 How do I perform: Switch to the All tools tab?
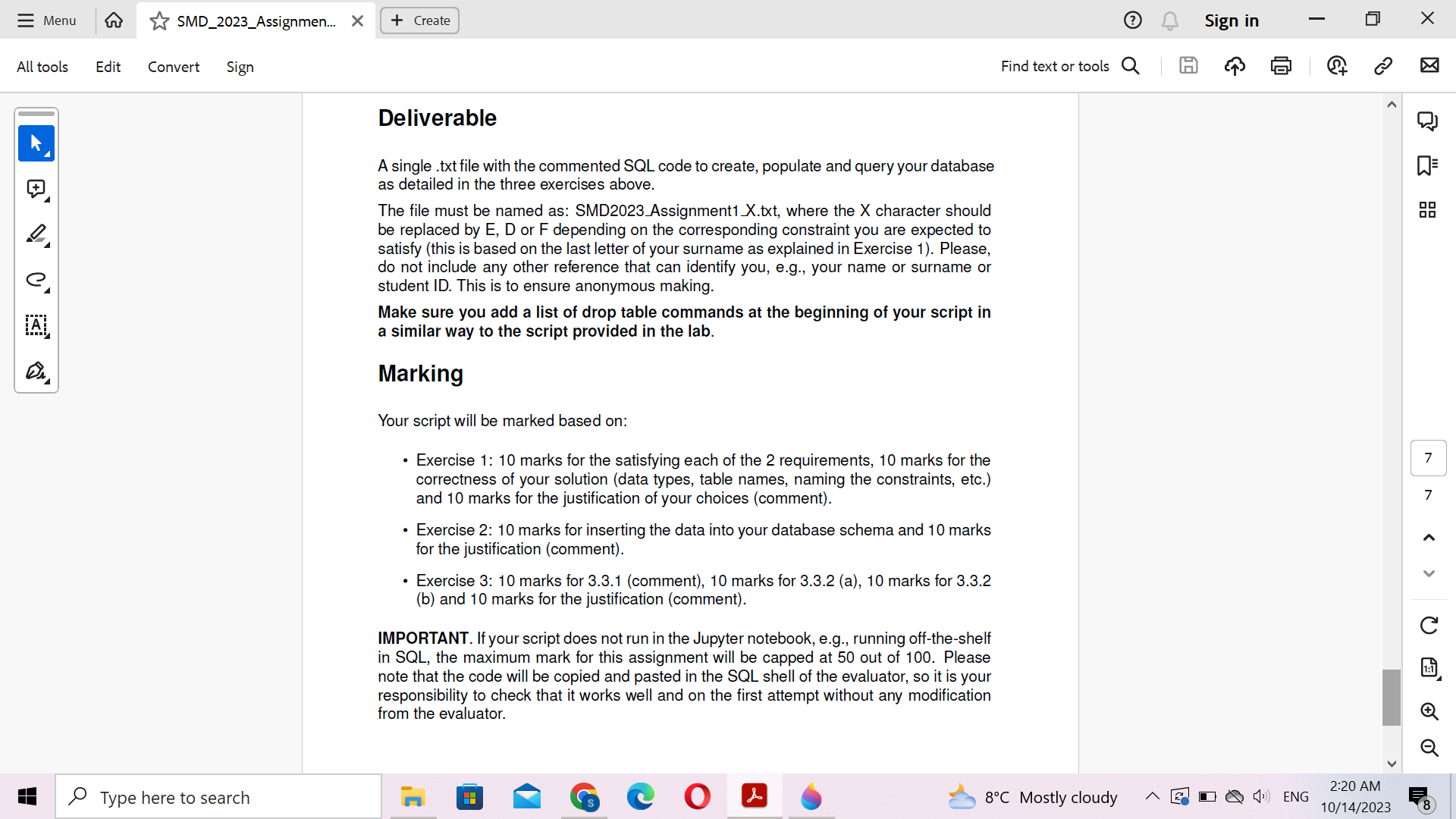tap(42, 67)
